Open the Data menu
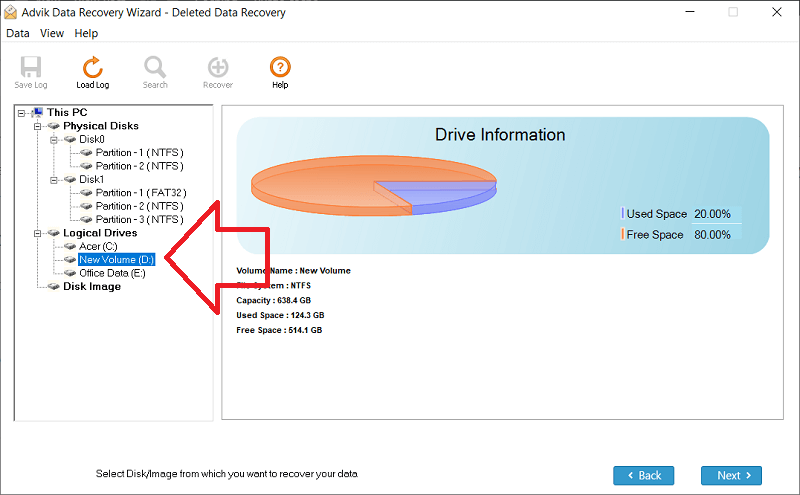Image resolution: width=800 pixels, height=495 pixels. point(18,33)
